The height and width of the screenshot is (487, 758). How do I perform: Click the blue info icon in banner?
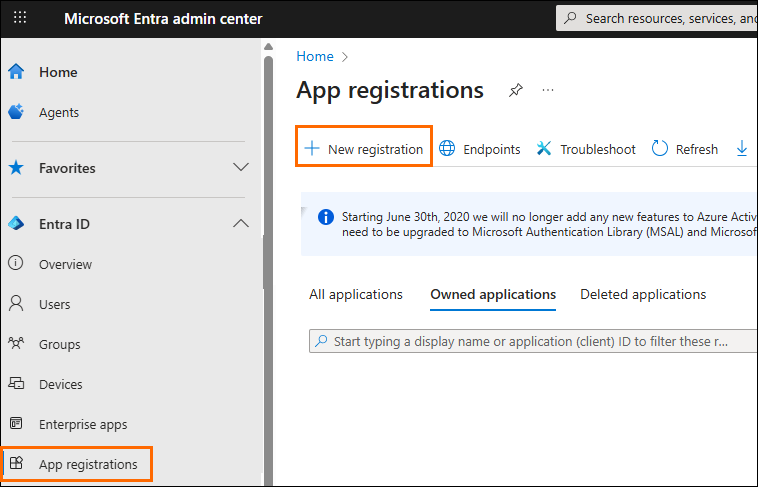point(326,217)
